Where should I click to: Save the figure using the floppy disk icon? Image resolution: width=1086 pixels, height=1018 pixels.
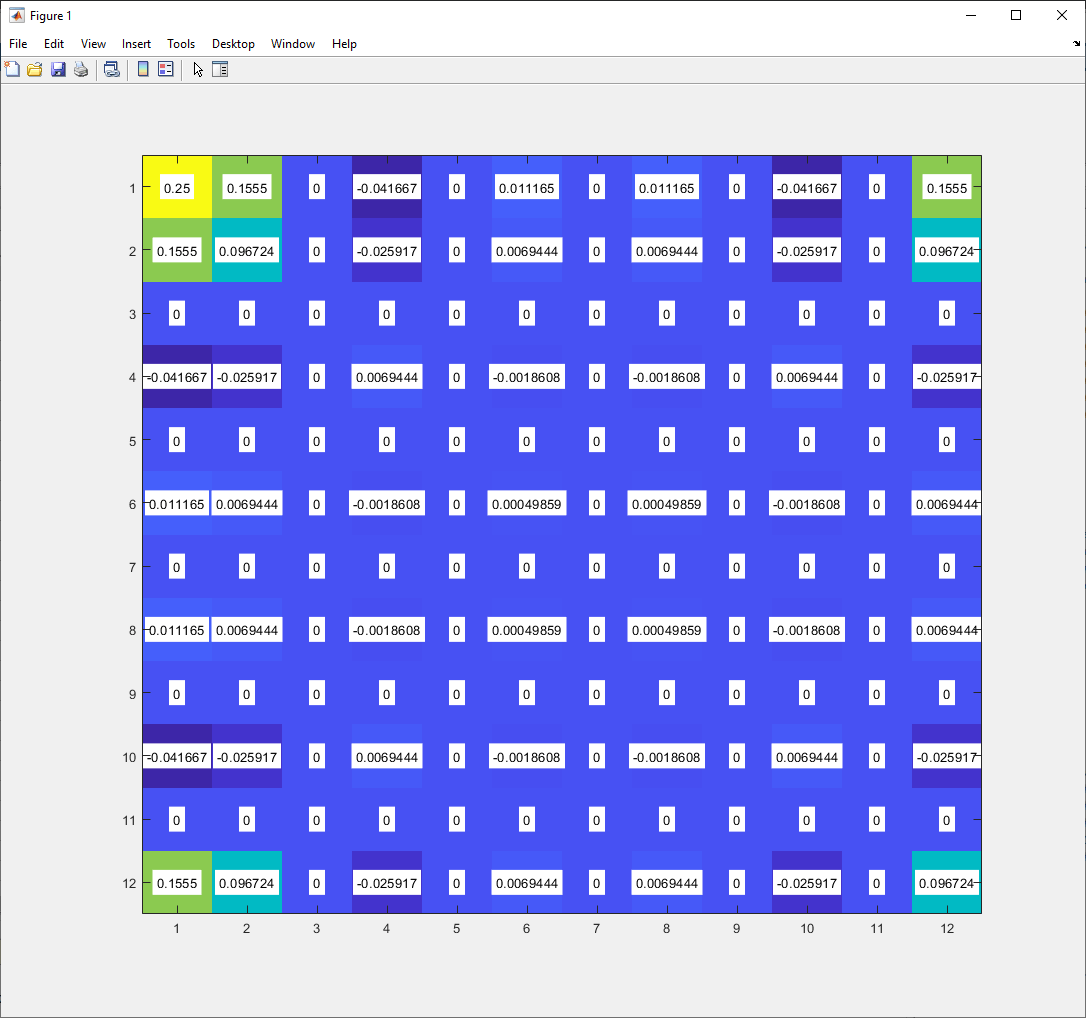[x=58, y=69]
